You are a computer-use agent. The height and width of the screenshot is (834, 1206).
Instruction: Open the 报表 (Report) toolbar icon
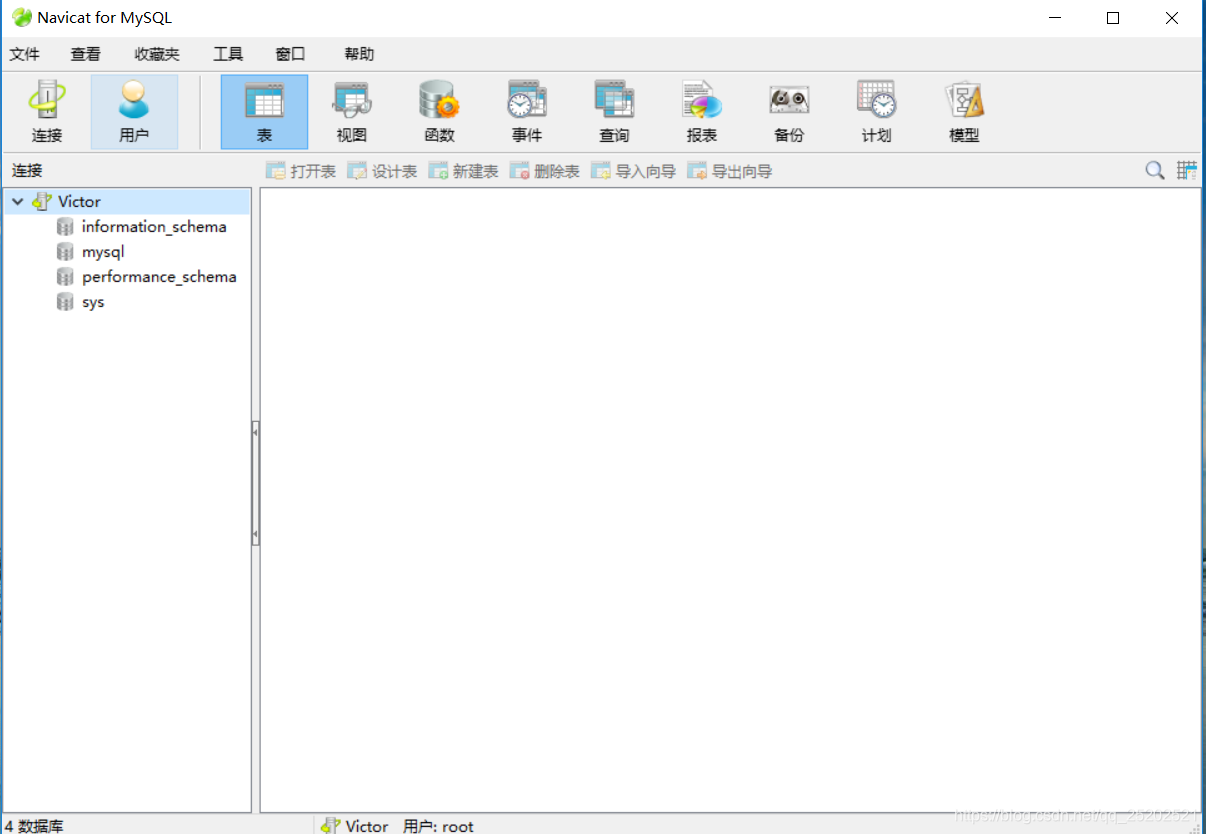[x=701, y=112]
